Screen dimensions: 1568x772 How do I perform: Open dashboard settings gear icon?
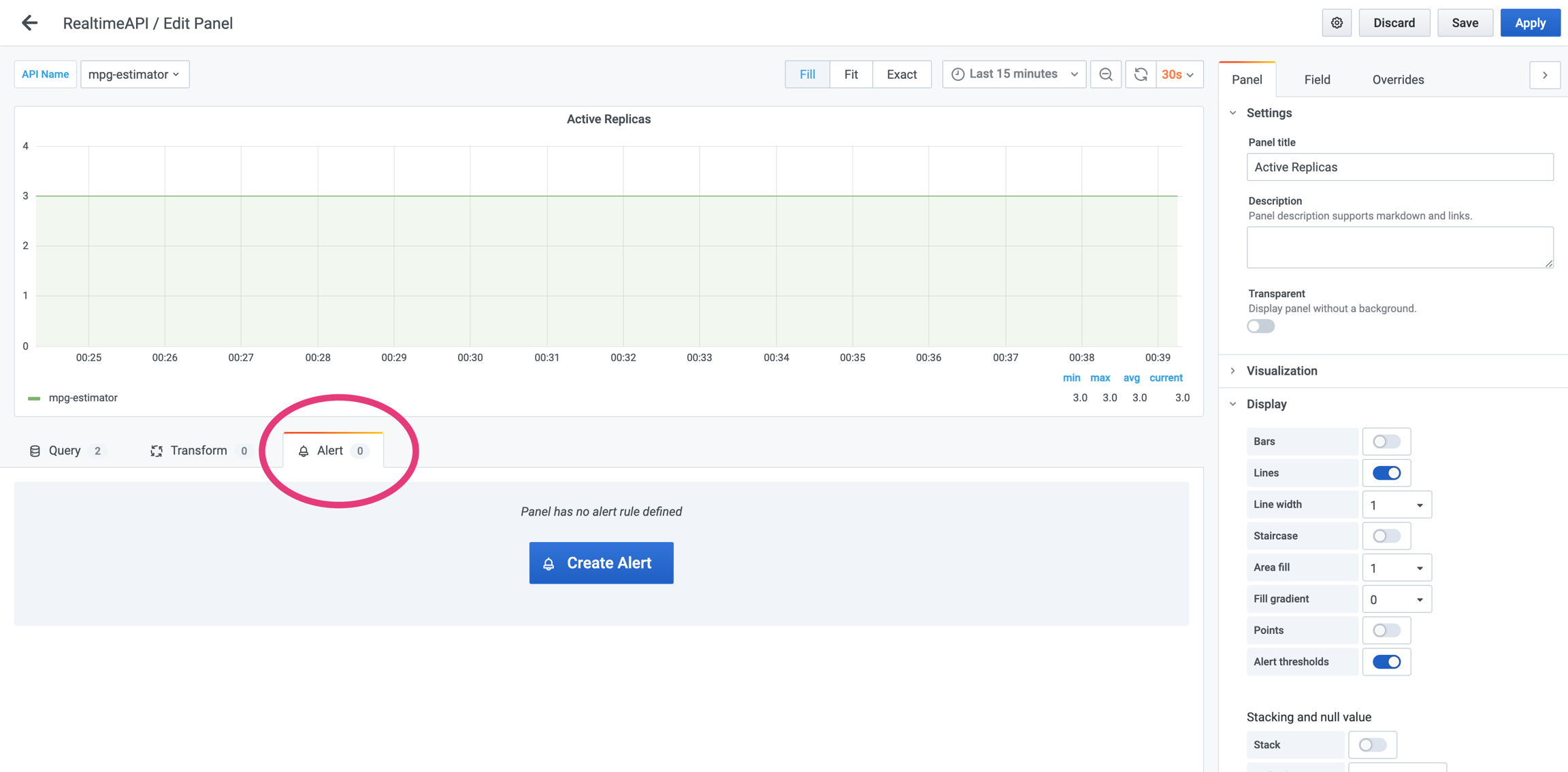point(1337,23)
